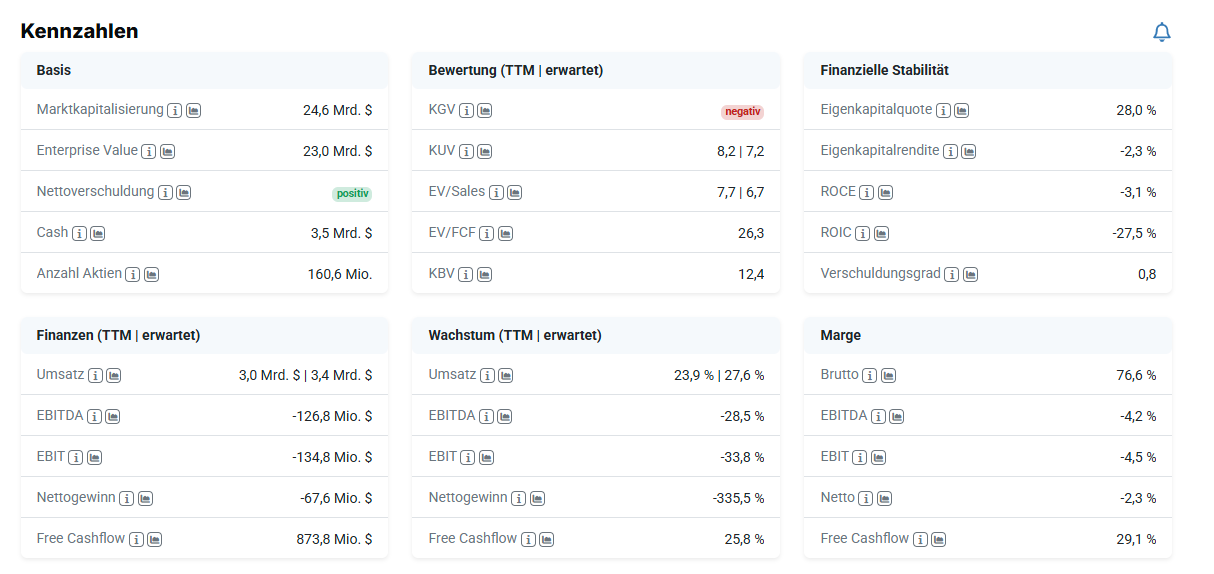This screenshot has width=1214, height=574.
Task: Click info icon next to KGV
Action: coord(467,110)
